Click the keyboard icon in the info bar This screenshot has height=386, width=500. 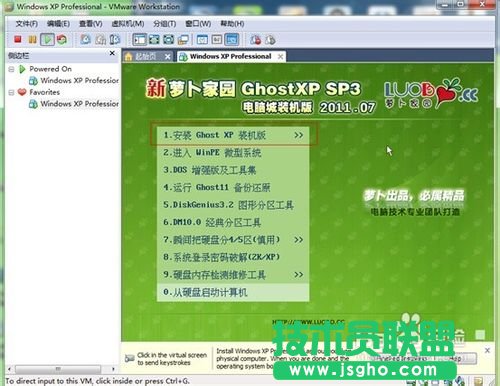[129, 359]
